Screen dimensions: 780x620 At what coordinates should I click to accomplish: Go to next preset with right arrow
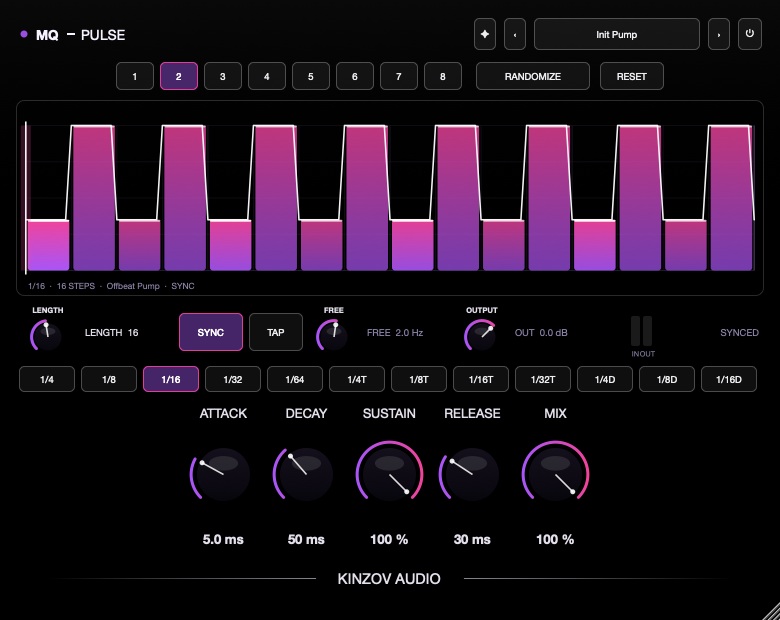click(x=718, y=34)
